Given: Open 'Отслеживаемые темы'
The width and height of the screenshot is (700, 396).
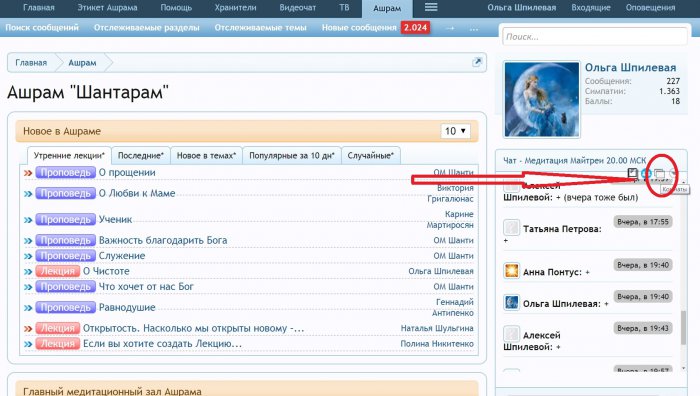Looking at the screenshot, I should (x=260, y=28).
